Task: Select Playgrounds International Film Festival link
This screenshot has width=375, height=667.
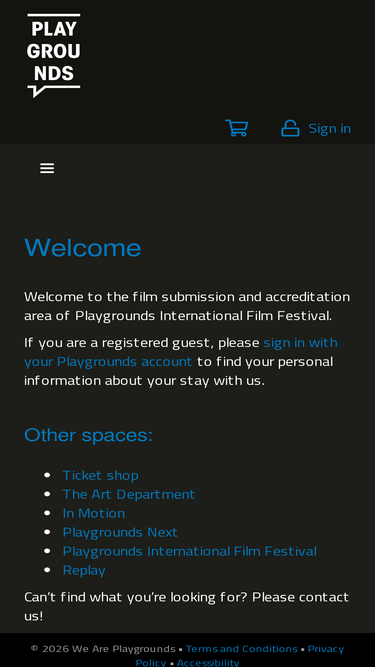Action: 190,551
